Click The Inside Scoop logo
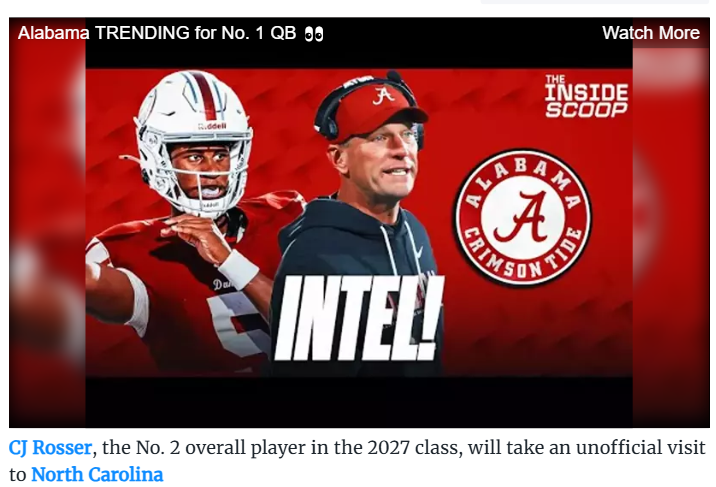This screenshot has height=487, width=716. 586,96
